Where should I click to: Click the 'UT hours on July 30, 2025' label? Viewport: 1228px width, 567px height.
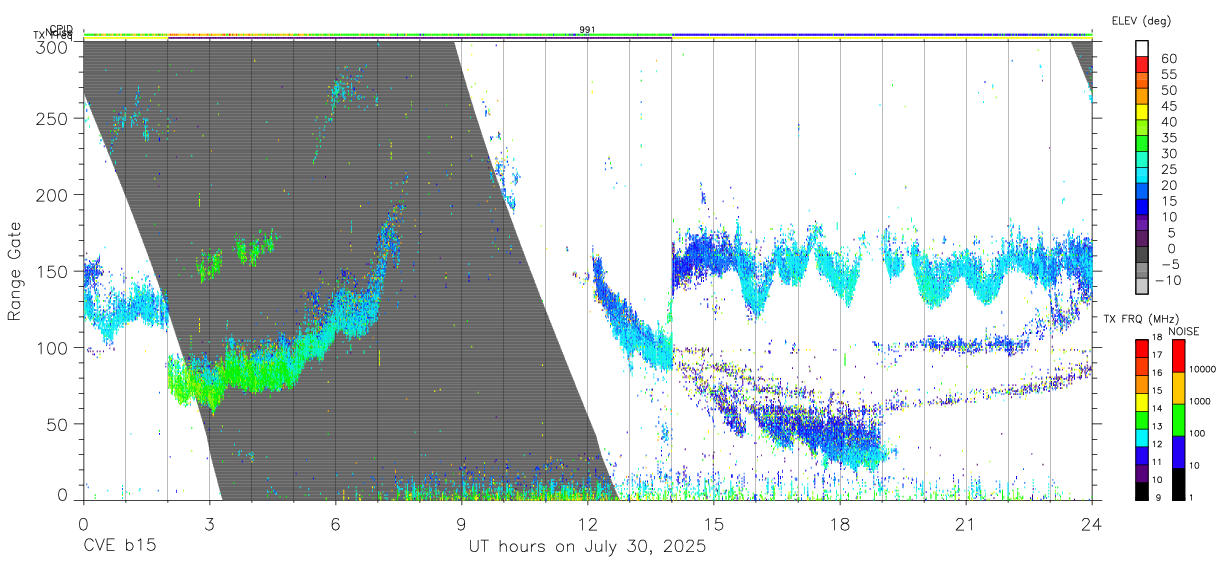588,547
